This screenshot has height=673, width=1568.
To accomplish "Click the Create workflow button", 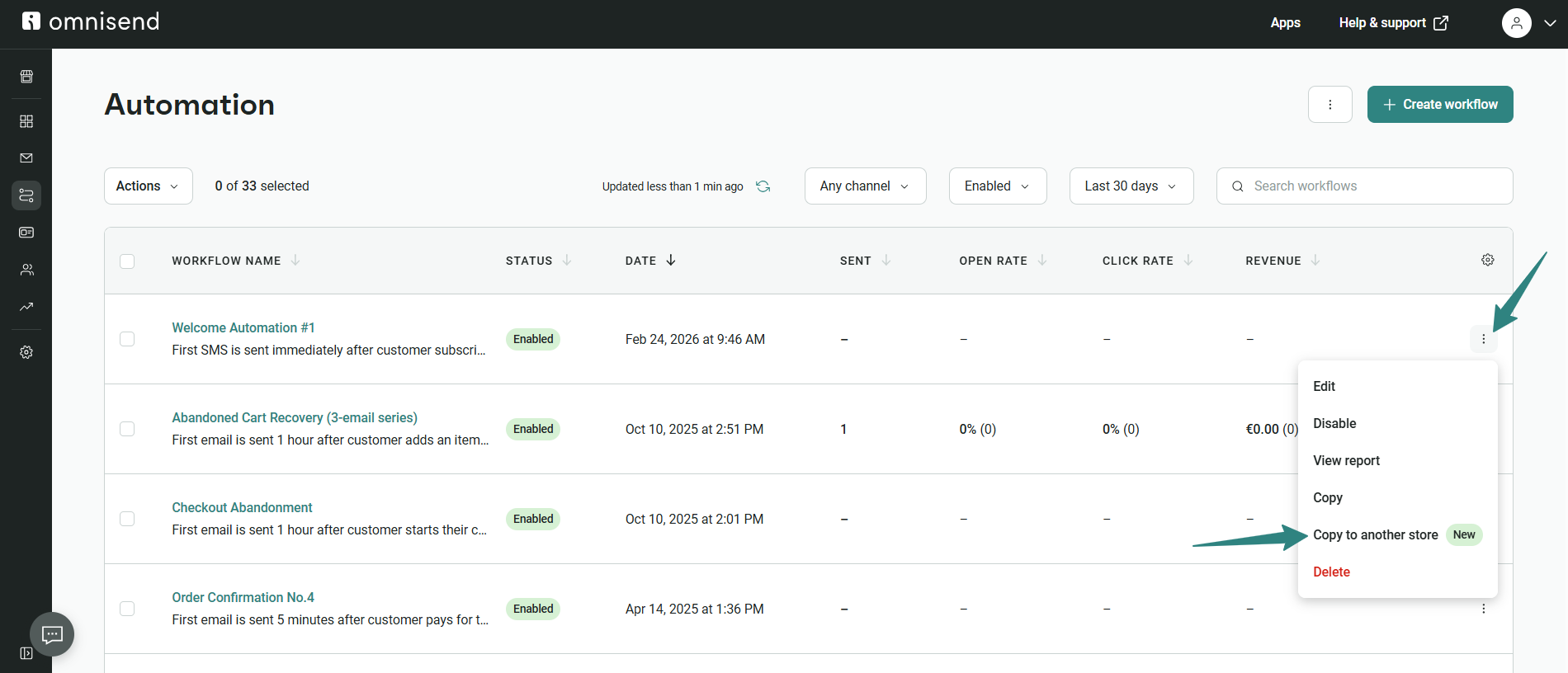I will pos(1439,105).
